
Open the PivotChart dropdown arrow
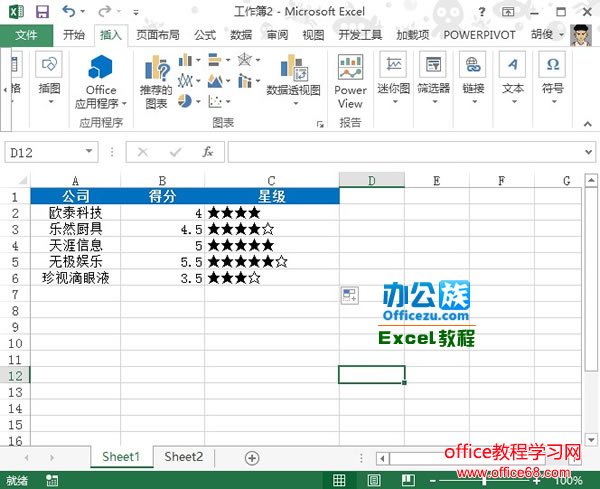[295, 103]
